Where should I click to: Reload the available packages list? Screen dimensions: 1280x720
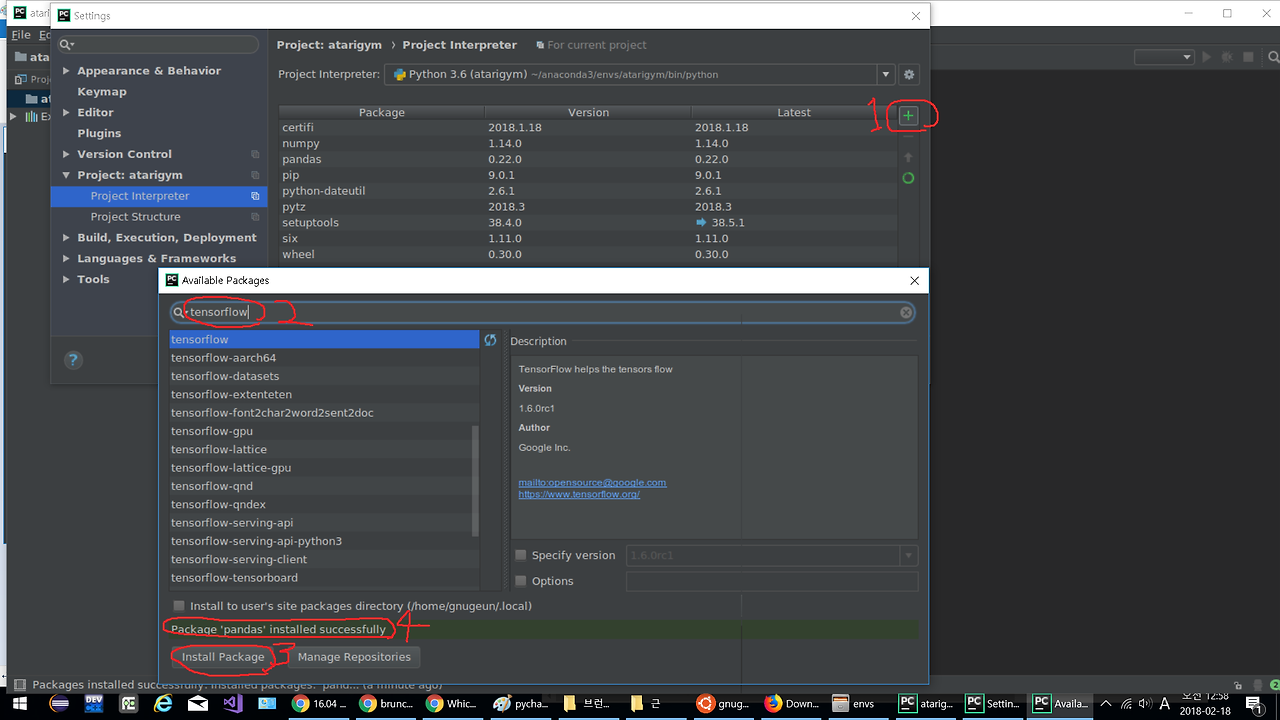(x=490, y=340)
